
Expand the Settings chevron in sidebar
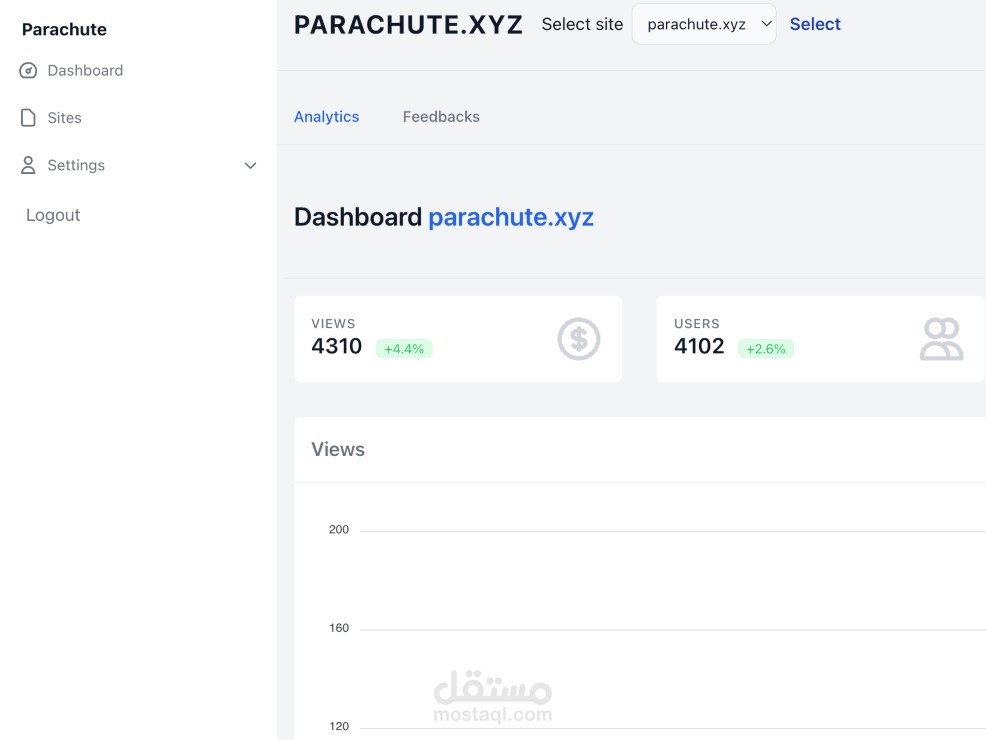pyautogui.click(x=250, y=165)
